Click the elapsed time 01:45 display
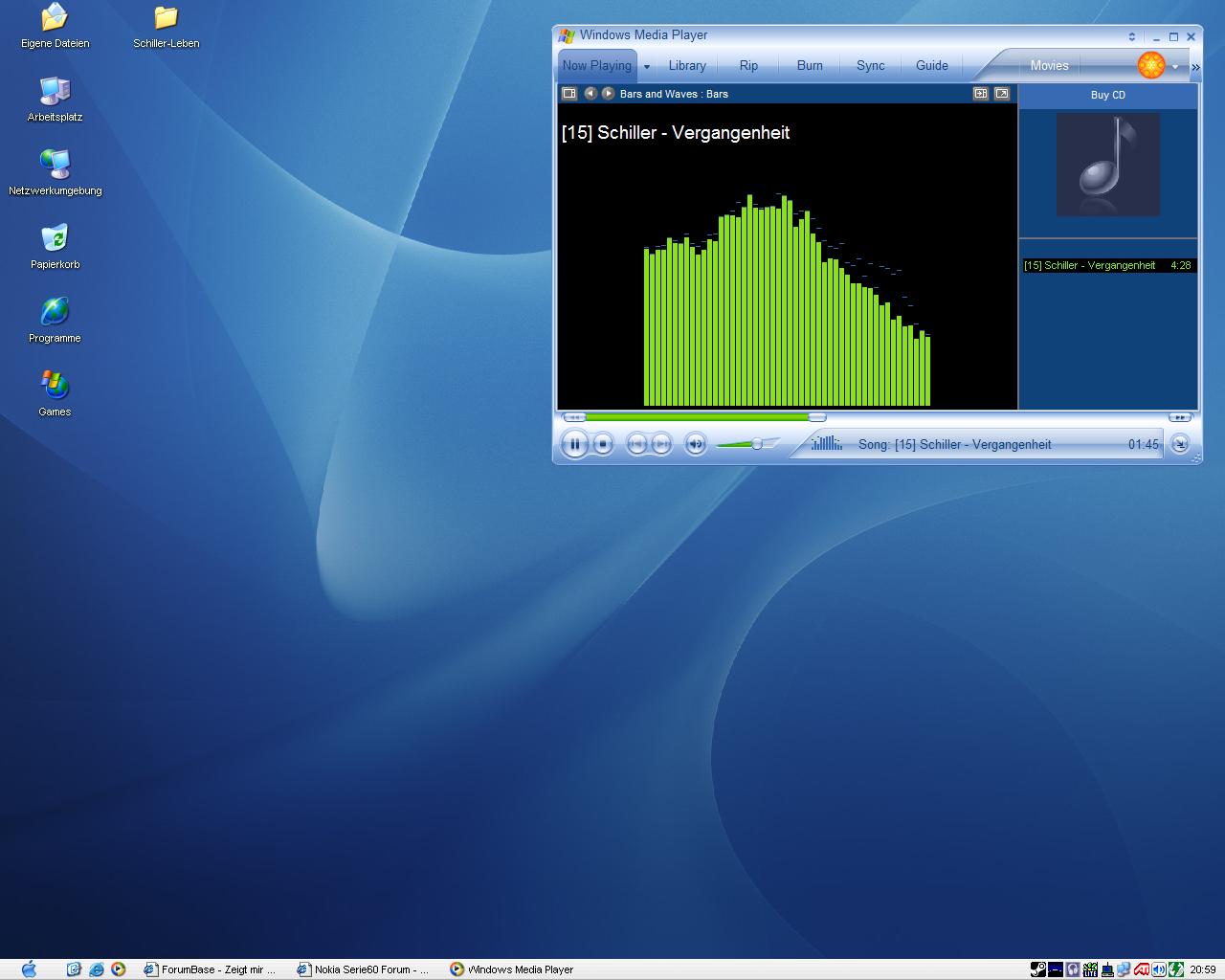 pos(1144,444)
